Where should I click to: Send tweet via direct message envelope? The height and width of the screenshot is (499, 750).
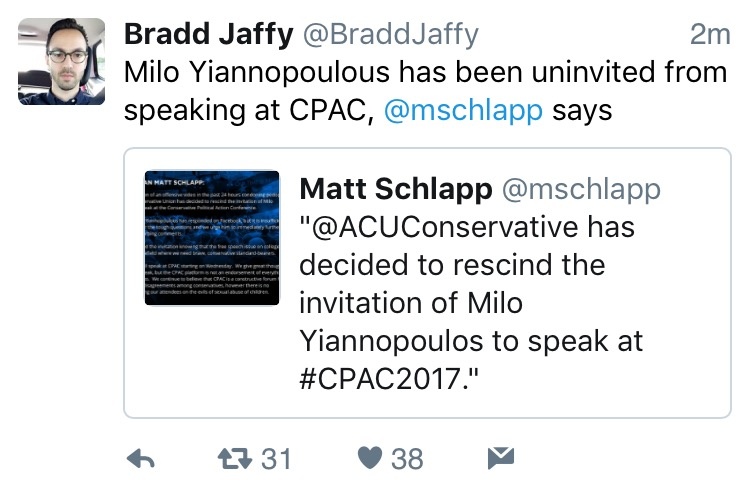[x=499, y=459]
